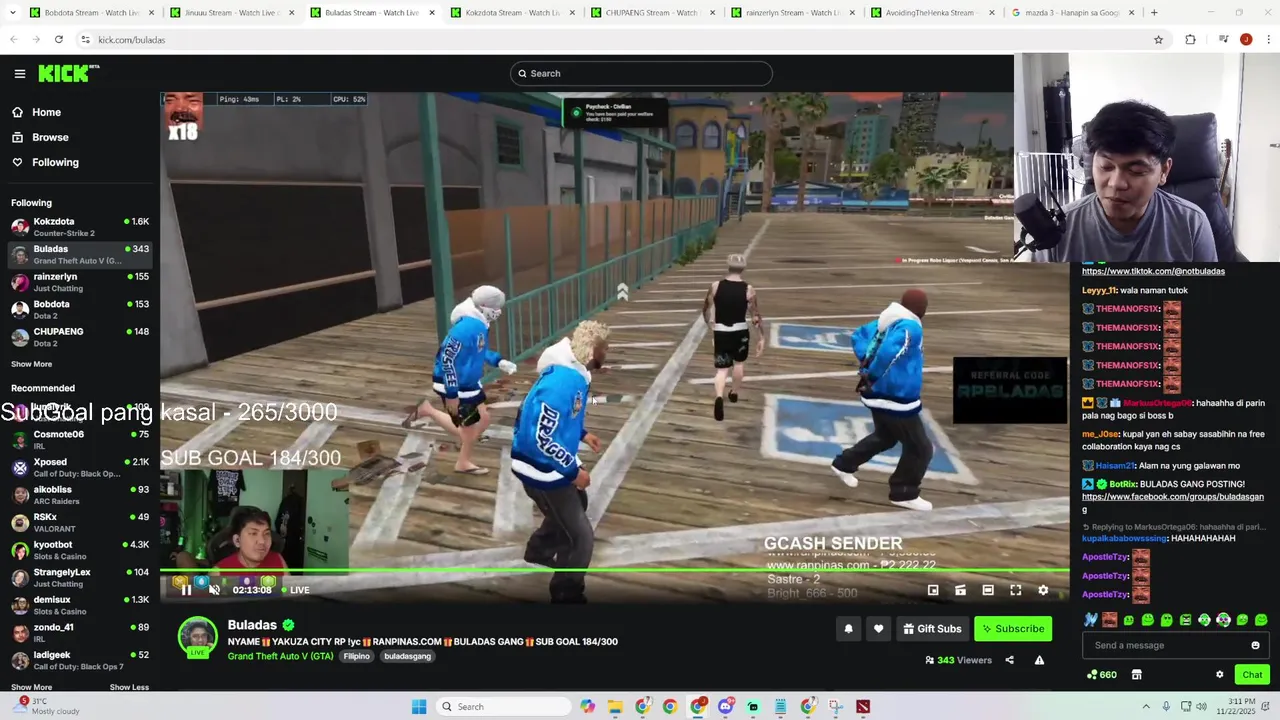Click the Send a message field

coord(1175,645)
